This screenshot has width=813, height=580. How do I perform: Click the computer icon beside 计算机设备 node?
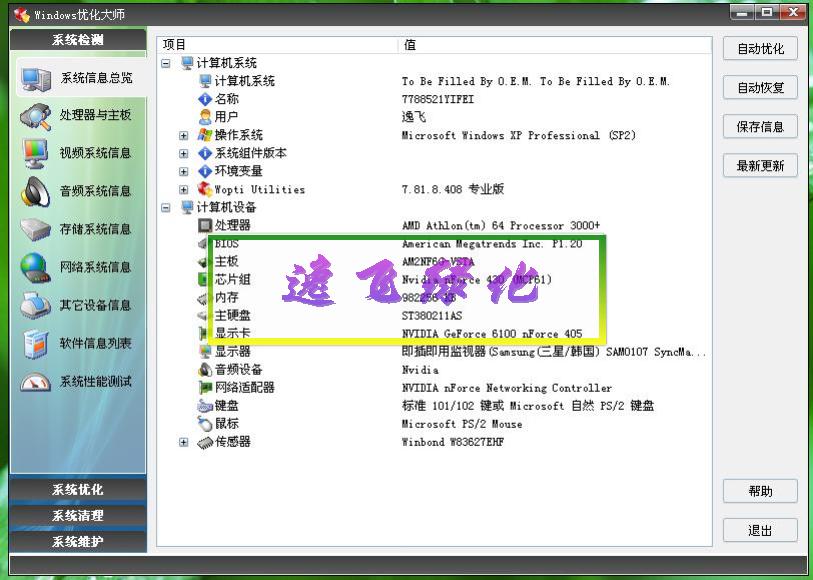pyautogui.click(x=187, y=207)
